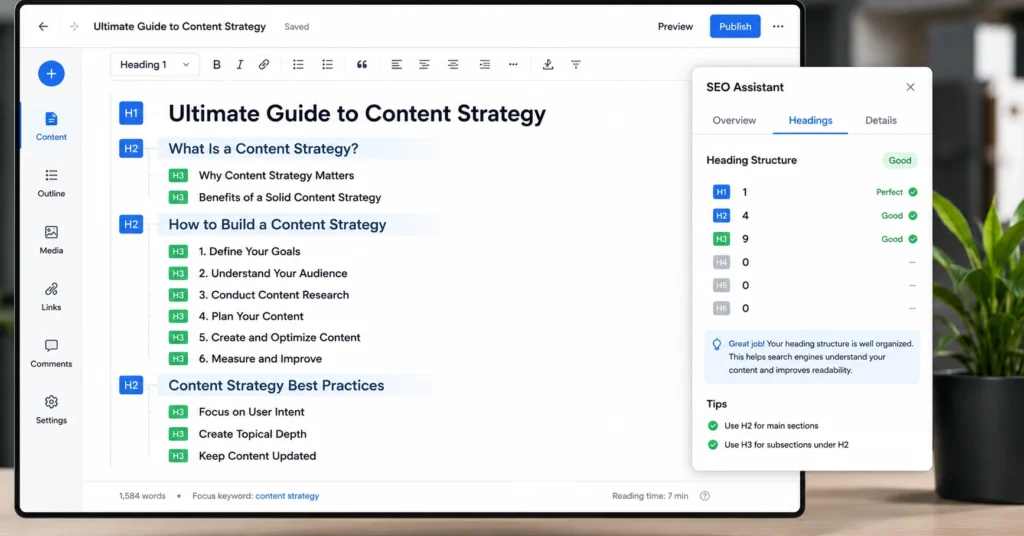Go back with the left arrow

click(x=43, y=27)
